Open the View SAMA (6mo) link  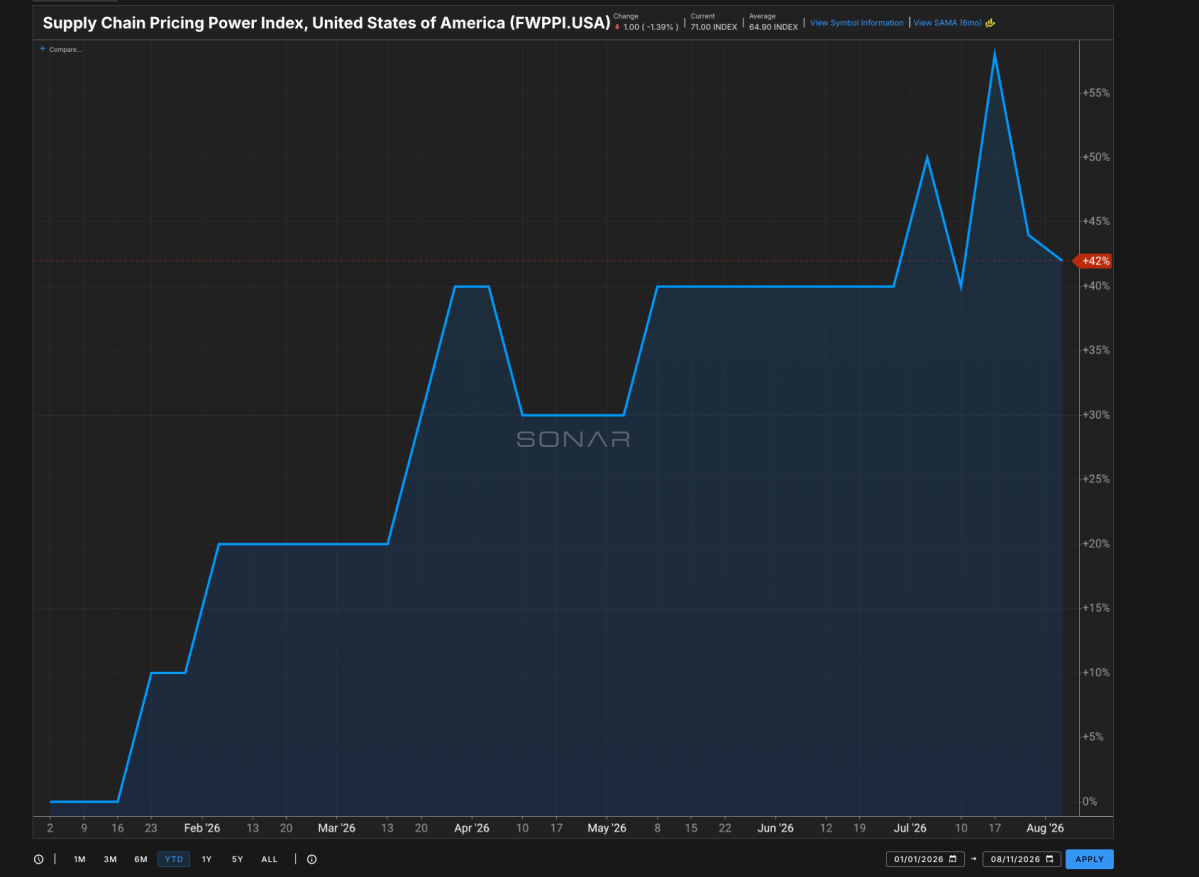947,23
